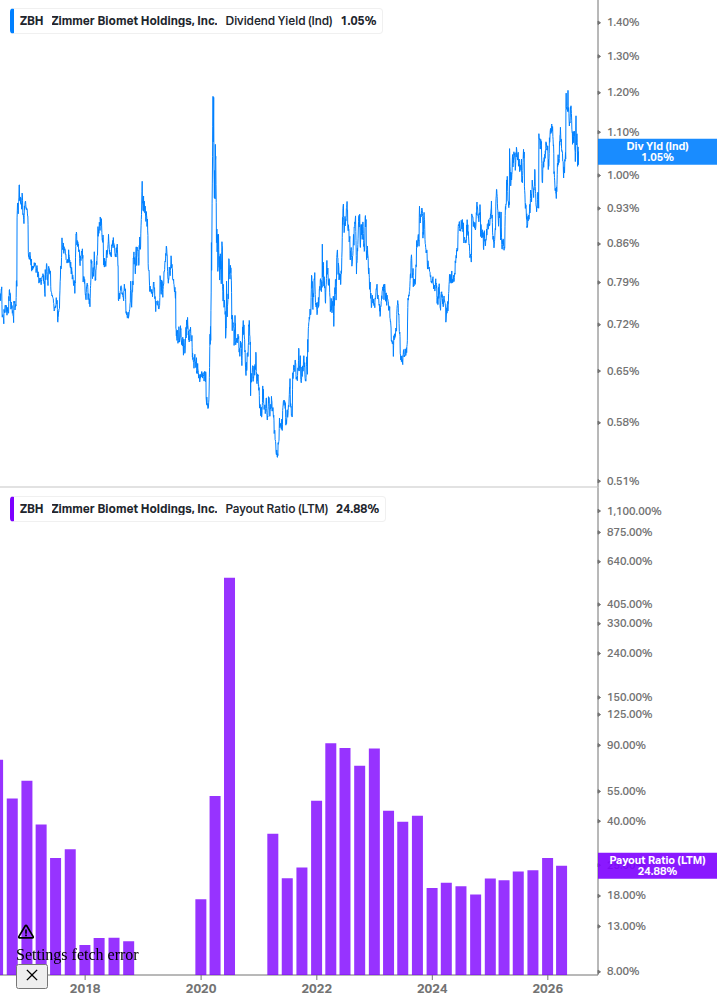Click the 55.00% payout ratio axis label

pyautogui.click(x=626, y=792)
